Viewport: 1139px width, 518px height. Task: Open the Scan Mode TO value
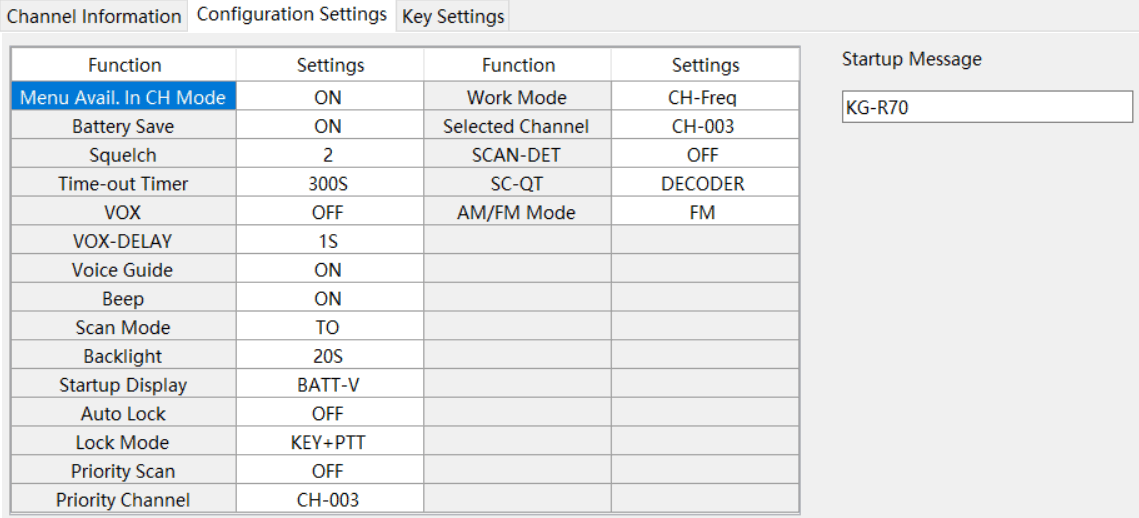(329, 327)
